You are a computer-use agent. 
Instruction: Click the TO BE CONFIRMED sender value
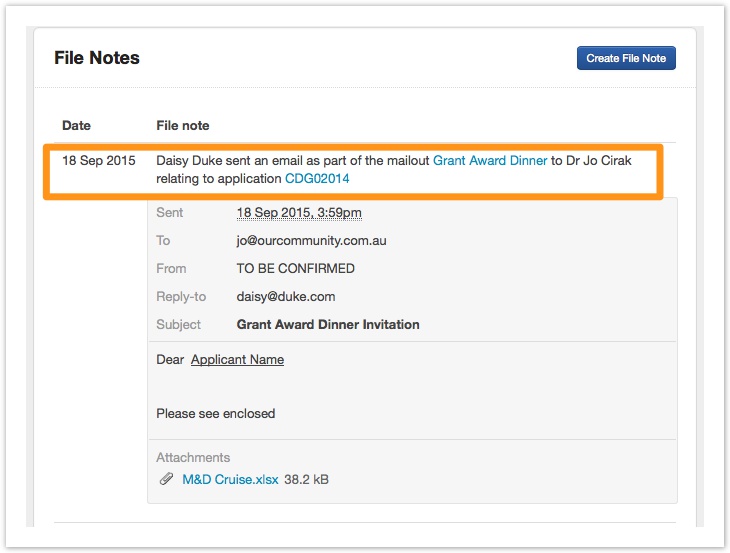coord(295,268)
